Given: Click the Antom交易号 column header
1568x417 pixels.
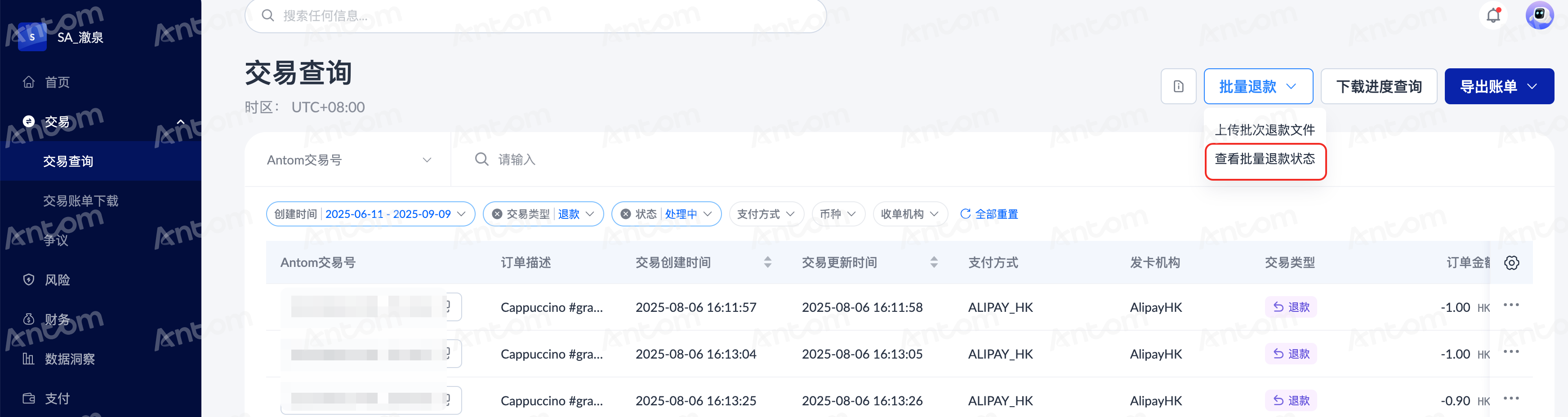Looking at the screenshot, I should [318, 262].
